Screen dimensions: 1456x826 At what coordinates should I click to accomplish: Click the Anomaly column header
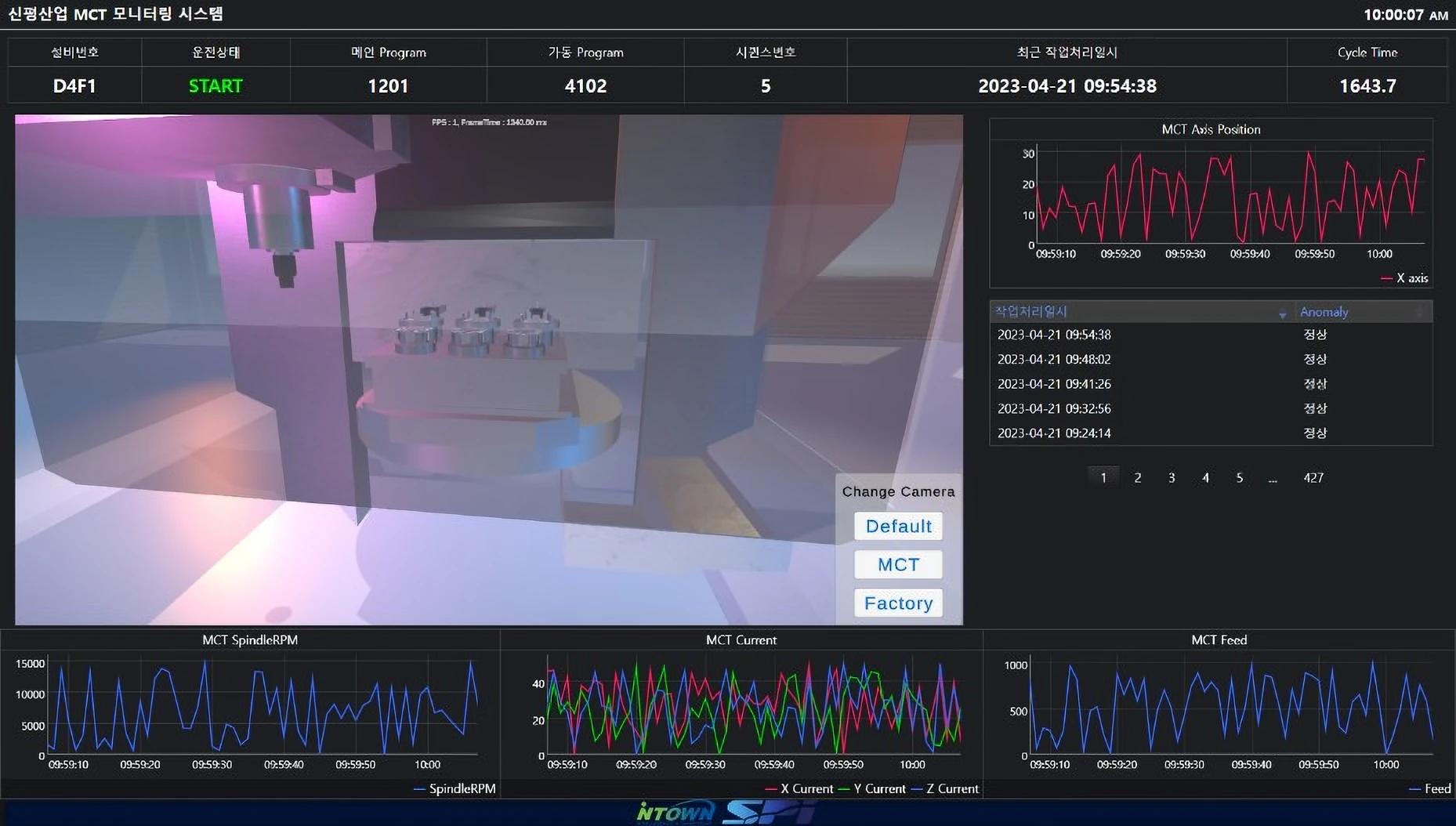(x=1324, y=312)
